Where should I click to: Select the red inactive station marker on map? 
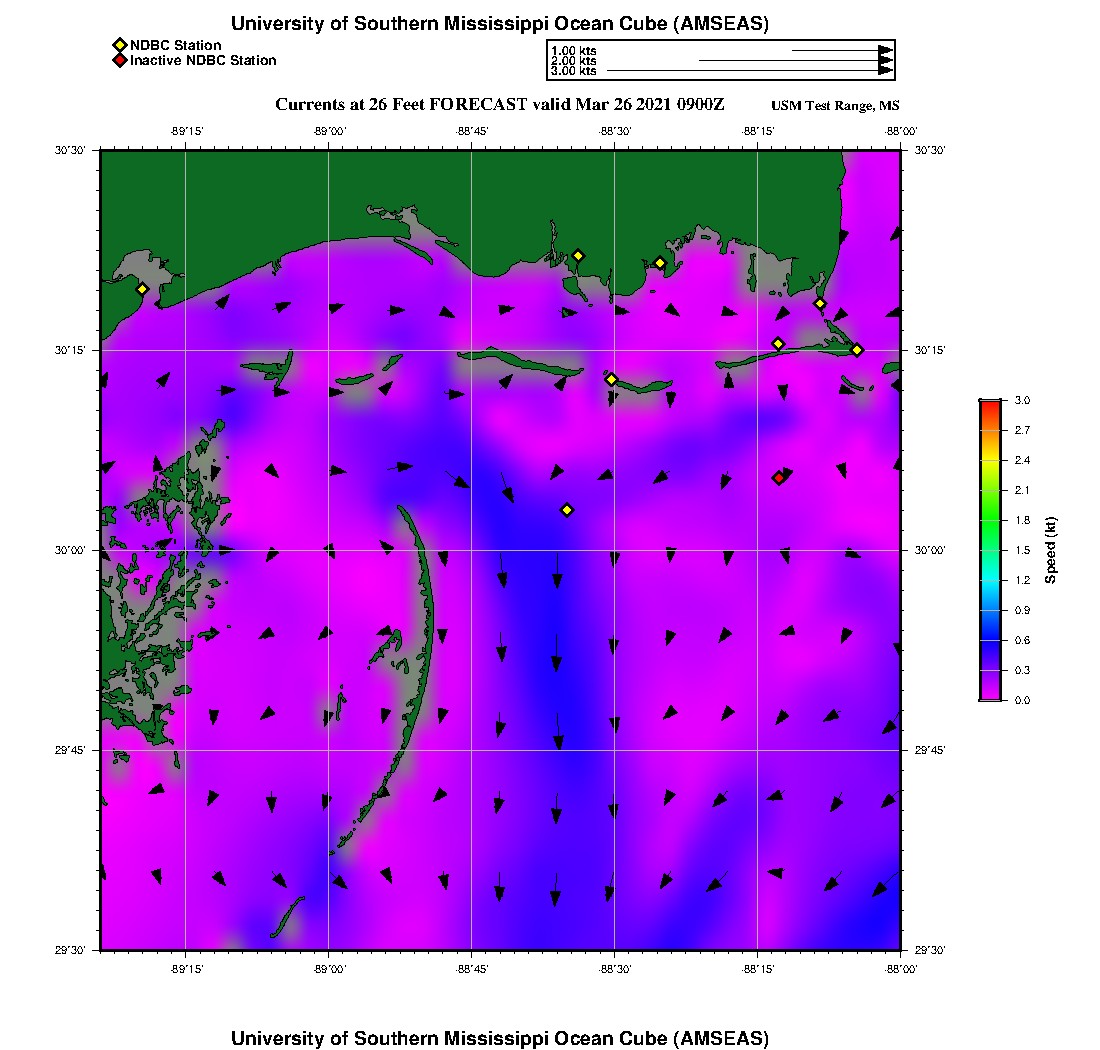[x=778, y=478]
